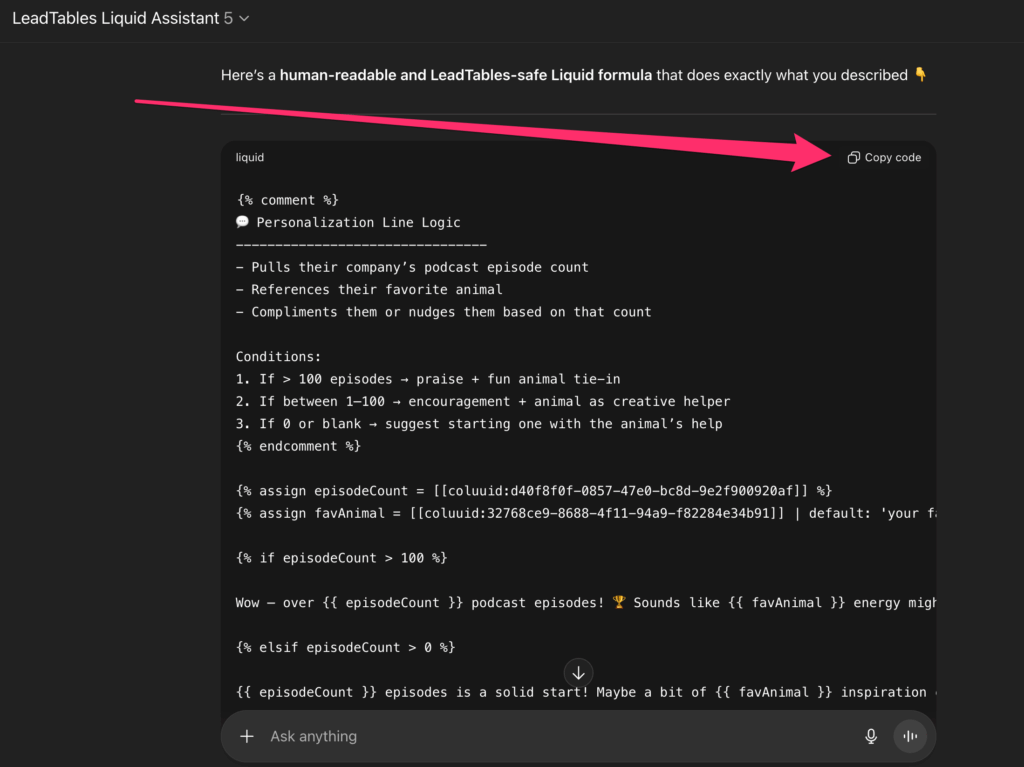The width and height of the screenshot is (1024, 767).
Task: Click the scroll-to-bottom arrow button
Action: pos(578,672)
